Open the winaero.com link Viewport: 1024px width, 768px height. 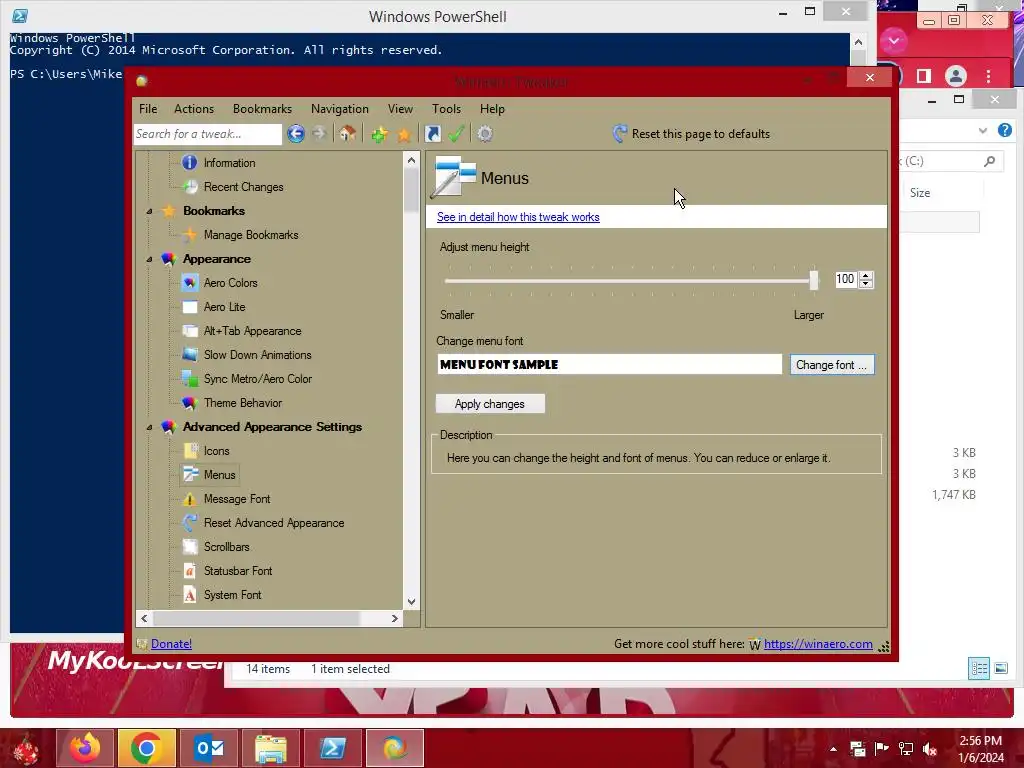tap(818, 644)
